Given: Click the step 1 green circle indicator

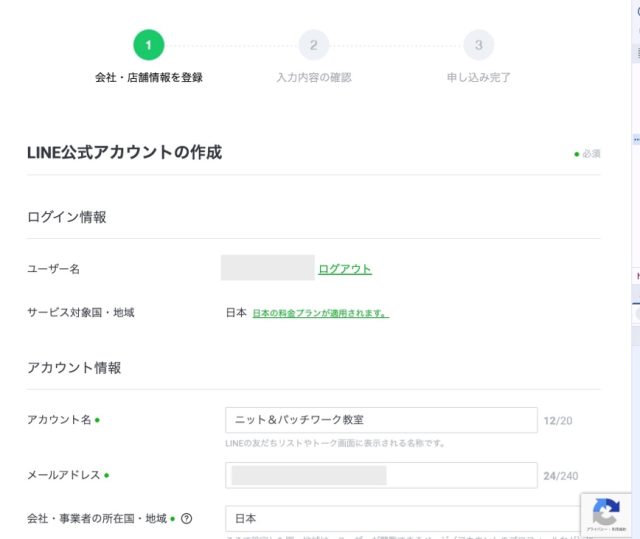Looking at the screenshot, I should click(149, 45).
